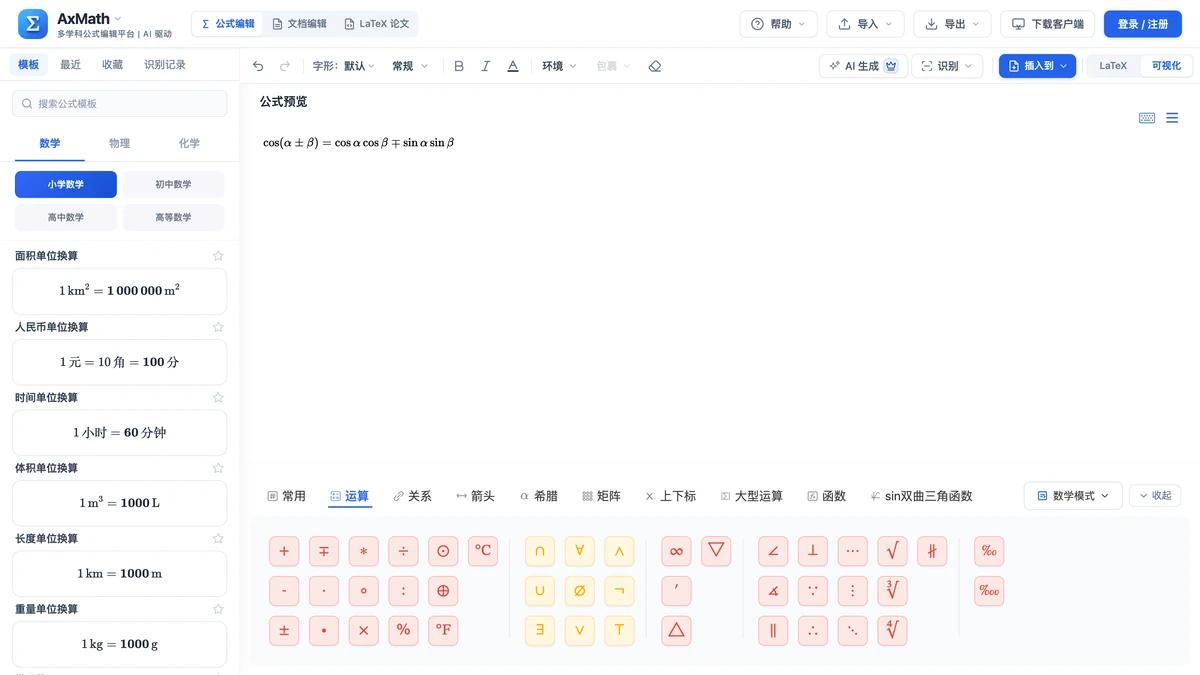Insert the perpendicular ⊥ symbol
The image size is (1200, 675).
point(813,551)
